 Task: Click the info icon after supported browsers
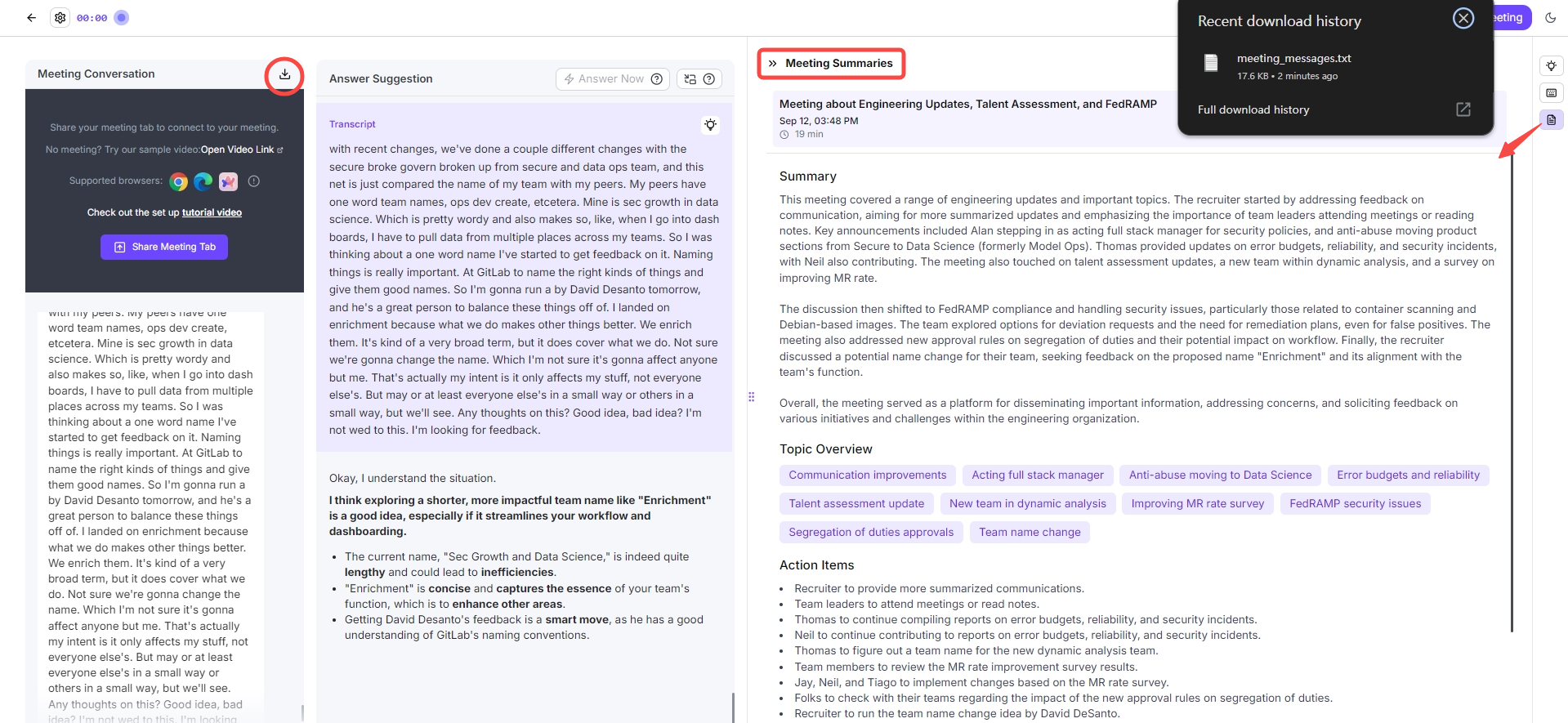pyautogui.click(x=254, y=181)
